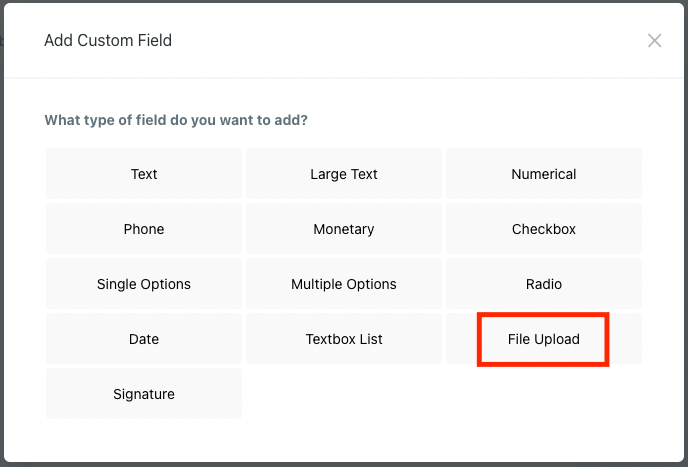This screenshot has height=467, width=688.
Task: Choose the Signature field type
Action: pos(144,394)
